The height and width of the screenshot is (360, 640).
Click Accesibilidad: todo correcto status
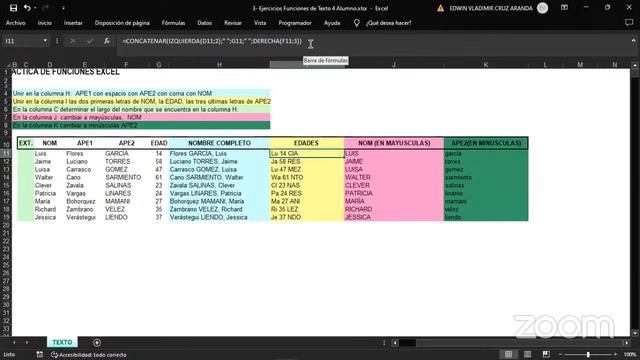click(89, 355)
